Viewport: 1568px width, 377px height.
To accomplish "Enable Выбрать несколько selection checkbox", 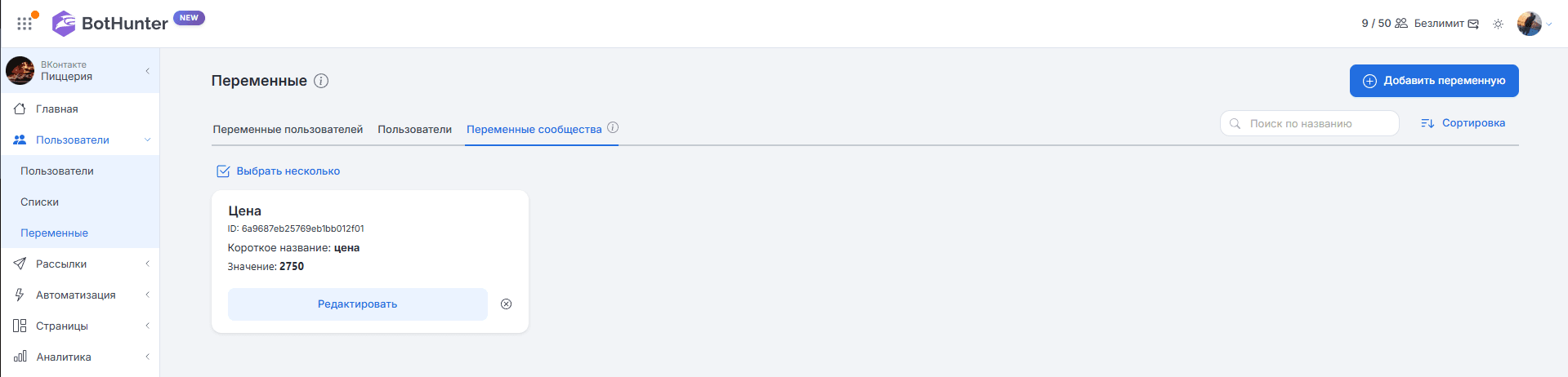I will [223, 171].
